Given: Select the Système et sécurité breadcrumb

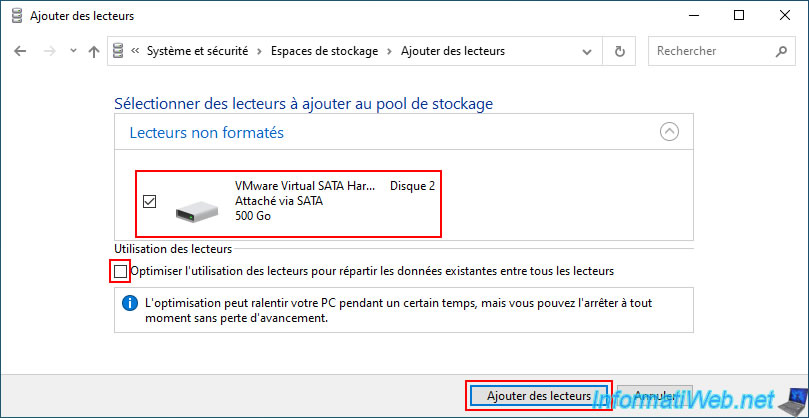Looking at the screenshot, I should point(198,51).
